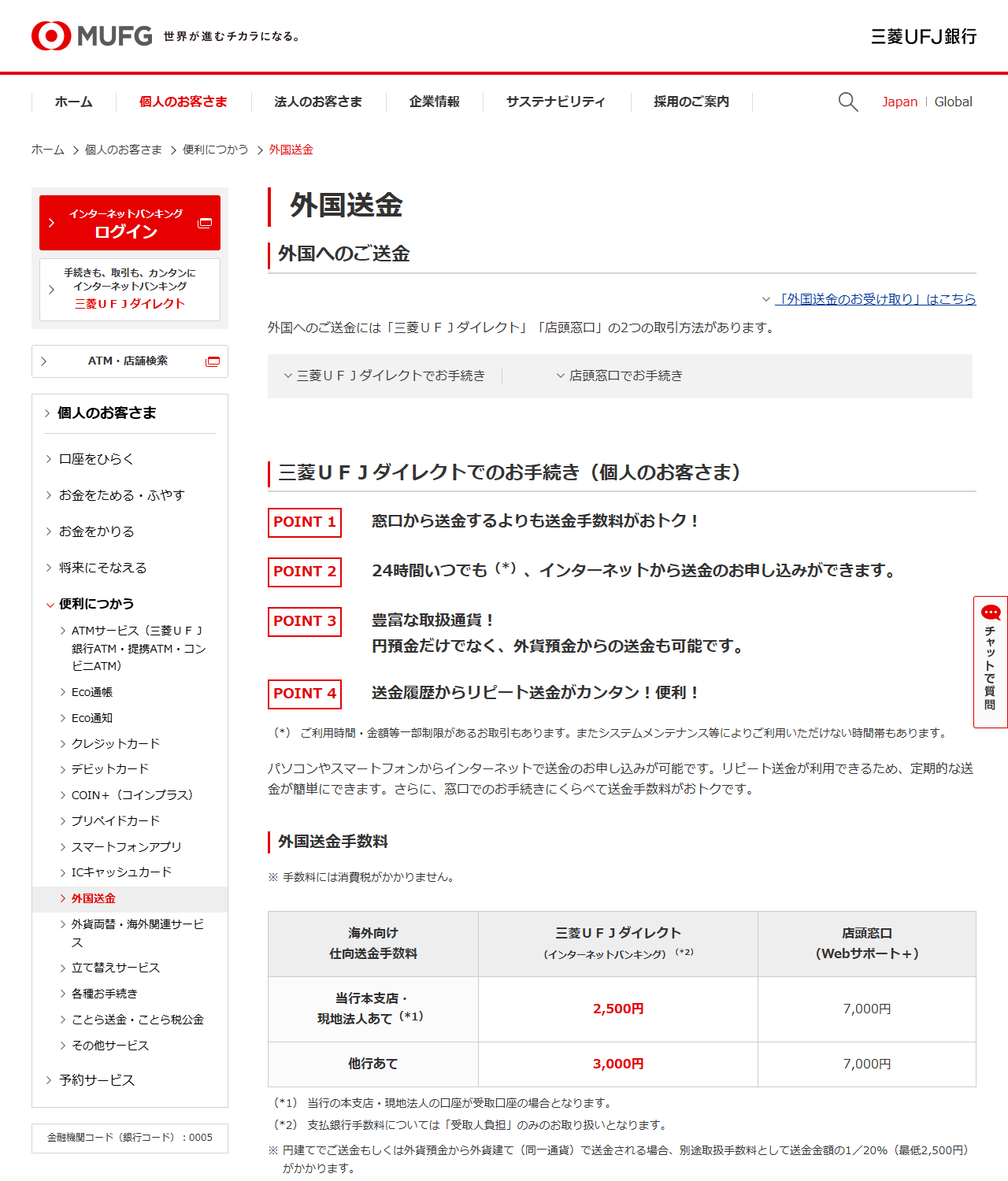Go to 便利につかう breadcrumb link

tap(216, 150)
